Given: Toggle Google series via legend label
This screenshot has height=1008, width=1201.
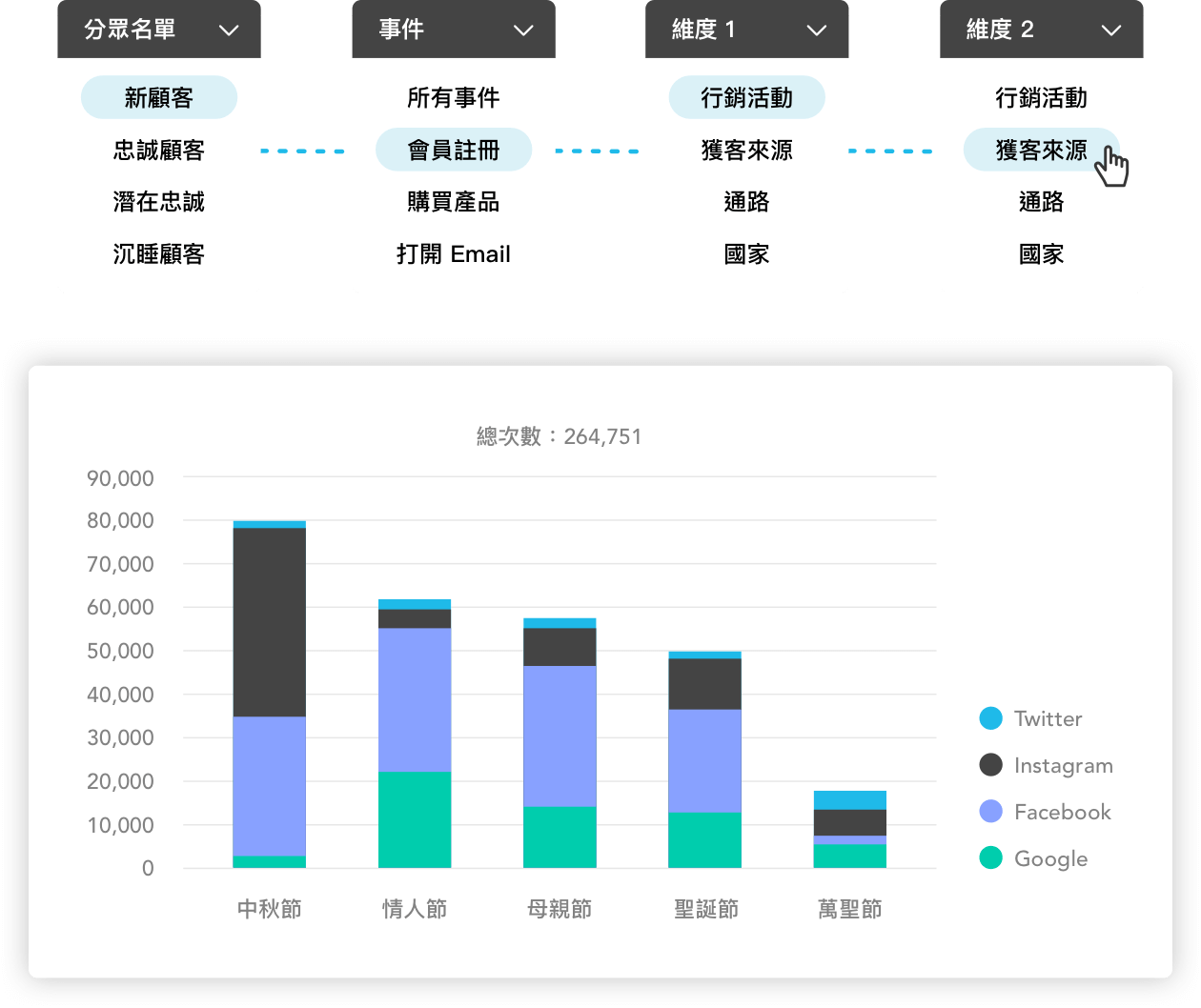Looking at the screenshot, I should 1050,858.
